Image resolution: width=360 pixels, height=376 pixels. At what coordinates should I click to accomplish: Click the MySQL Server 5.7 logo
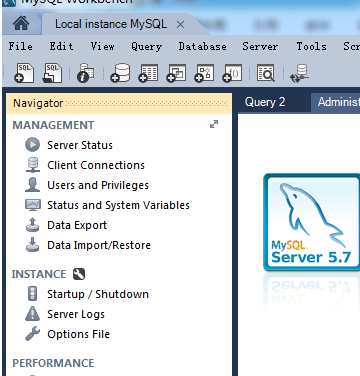point(312,222)
